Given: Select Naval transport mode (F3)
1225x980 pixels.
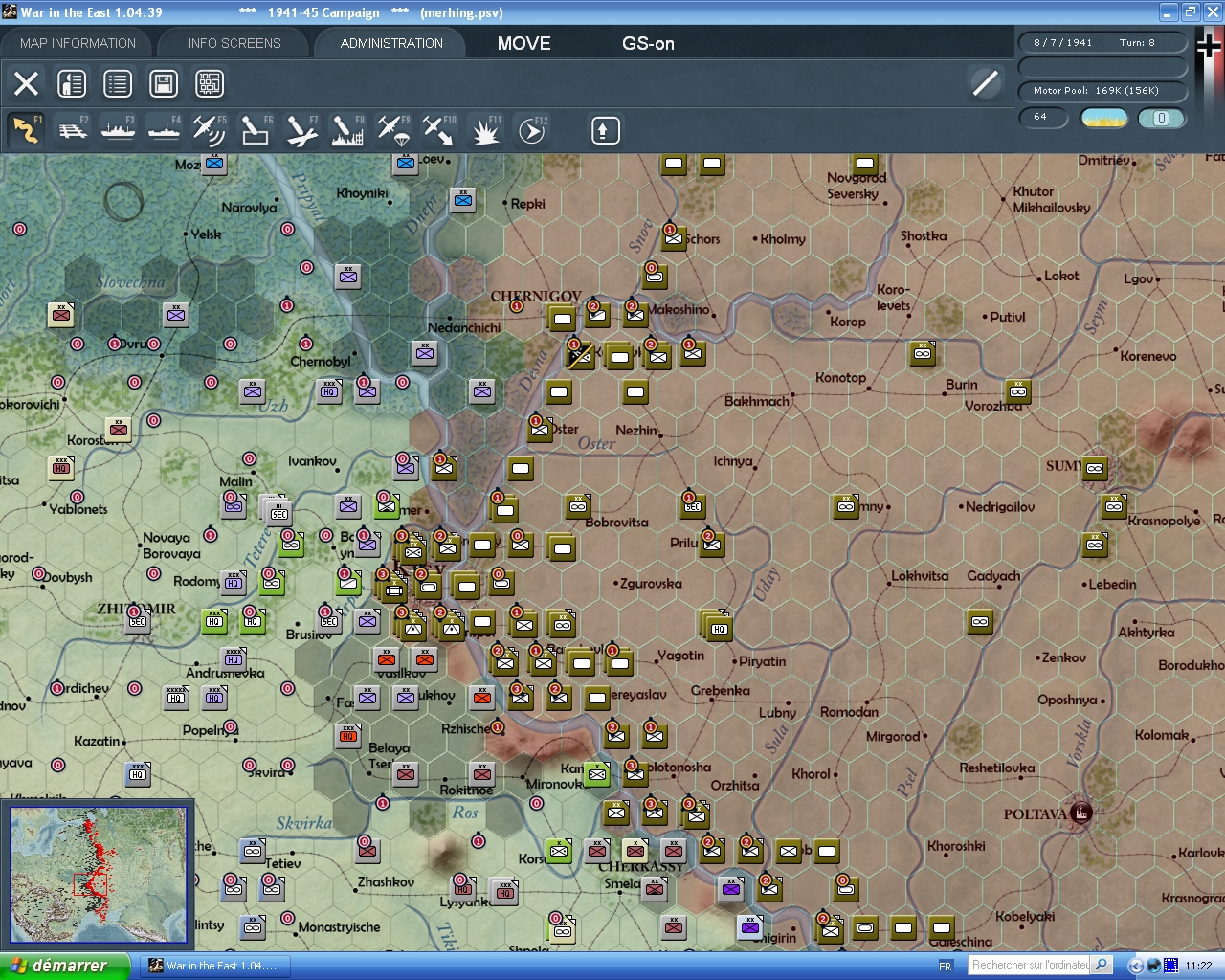Looking at the screenshot, I should [x=118, y=130].
